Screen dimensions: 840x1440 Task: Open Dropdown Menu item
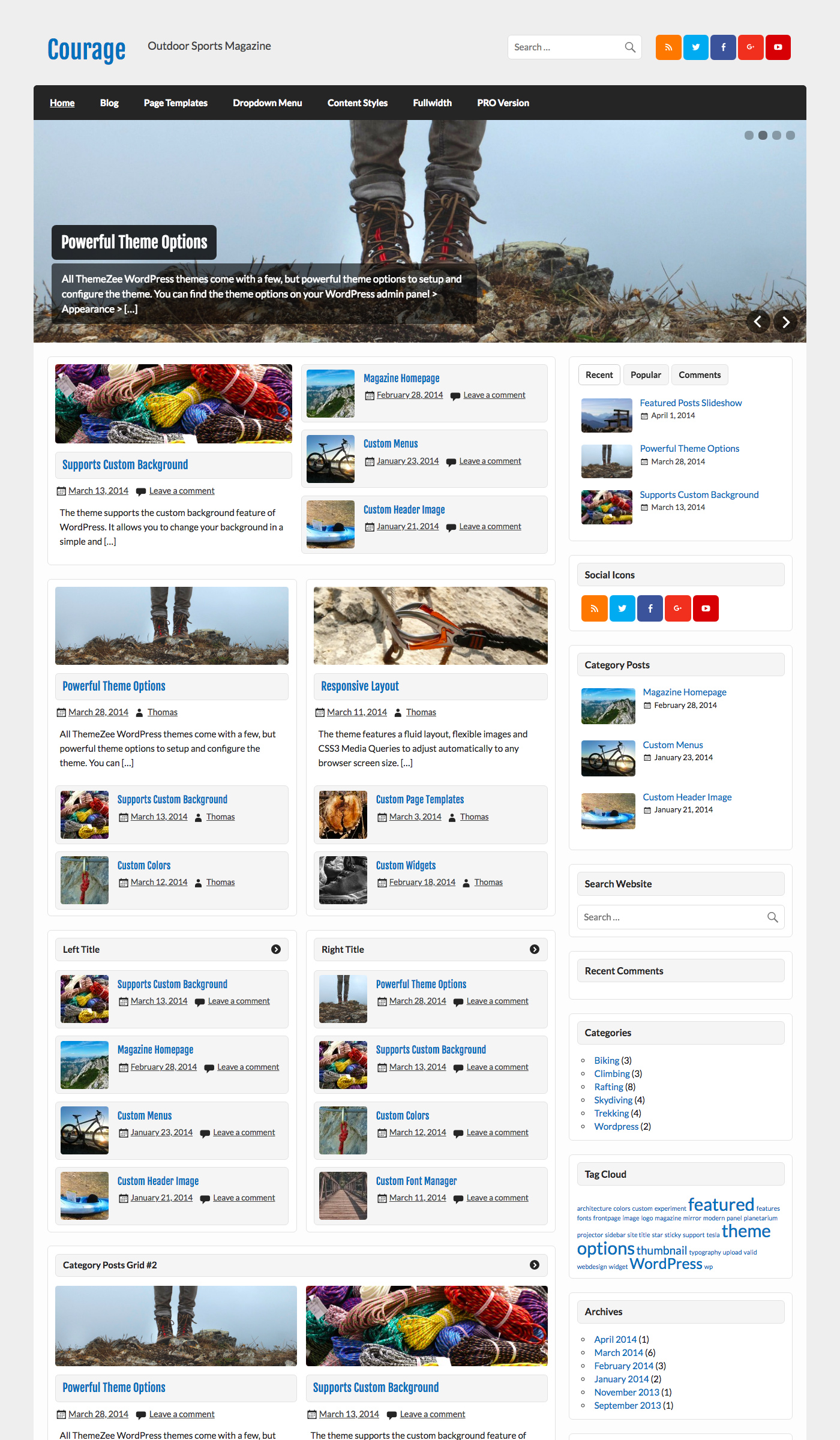[x=268, y=103]
